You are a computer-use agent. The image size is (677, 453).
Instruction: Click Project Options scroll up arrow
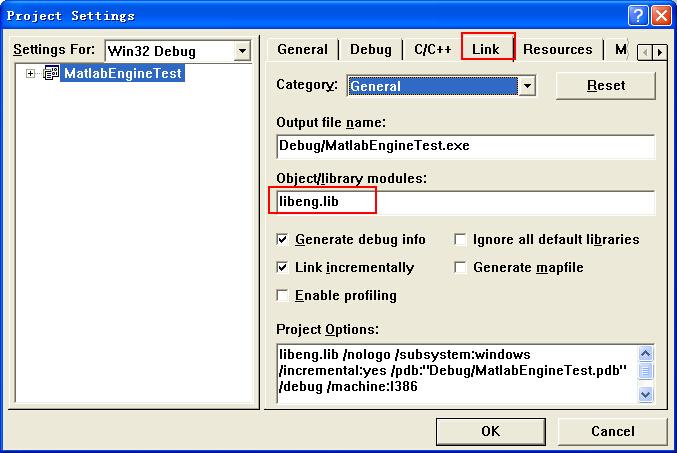click(x=645, y=354)
